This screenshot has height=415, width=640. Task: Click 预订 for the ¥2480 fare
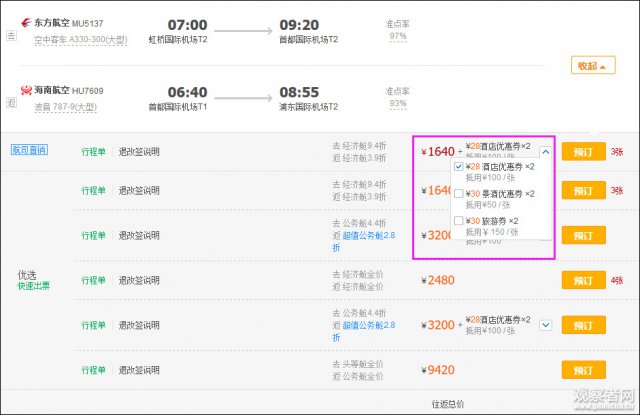[x=583, y=280]
